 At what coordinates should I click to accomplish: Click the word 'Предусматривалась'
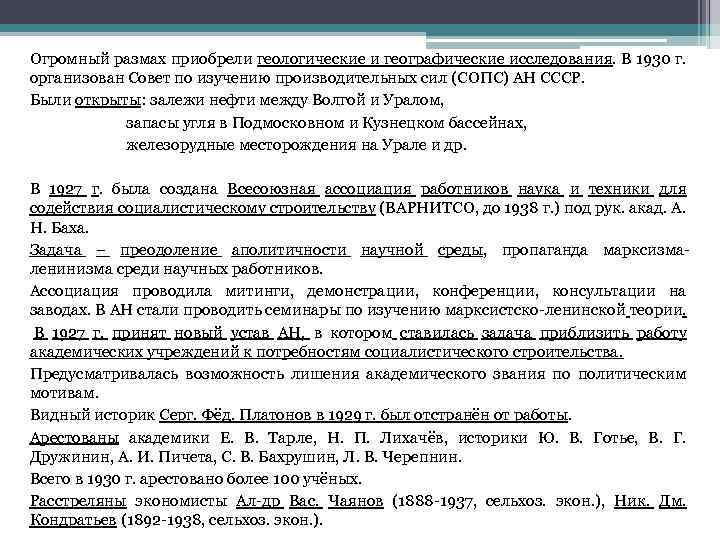(104, 374)
